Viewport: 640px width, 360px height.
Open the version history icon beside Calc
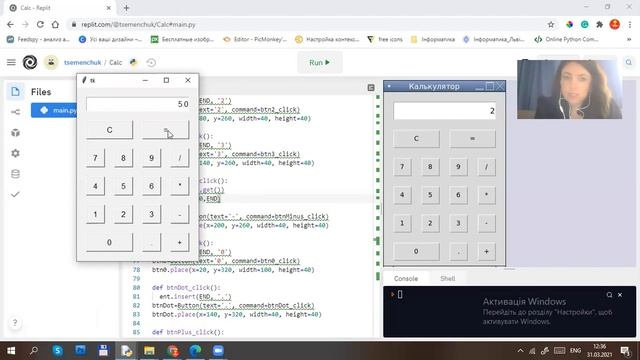coord(151,62)
